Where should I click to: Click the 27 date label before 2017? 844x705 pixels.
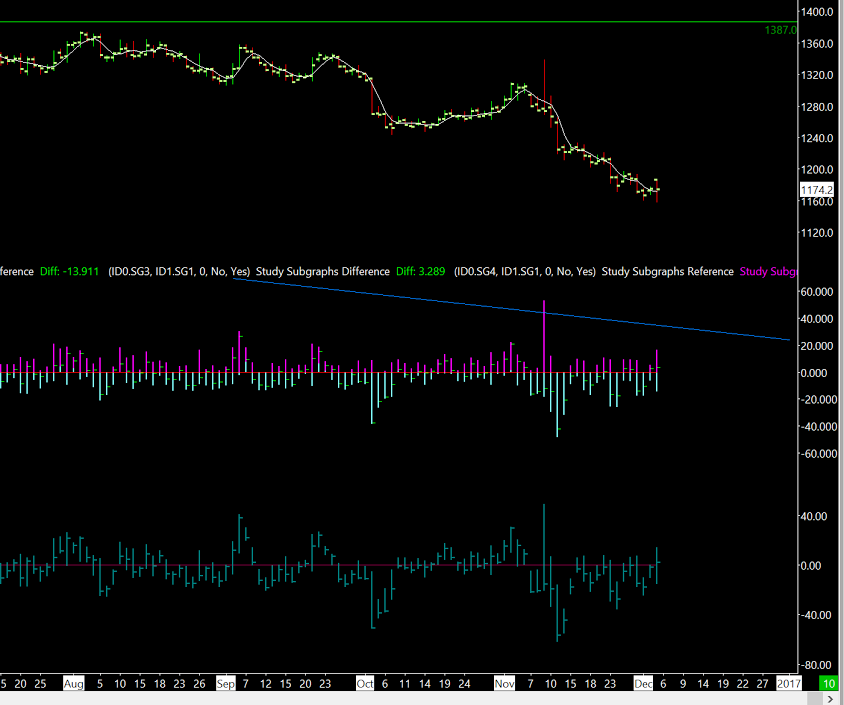[x=762, y=683]
